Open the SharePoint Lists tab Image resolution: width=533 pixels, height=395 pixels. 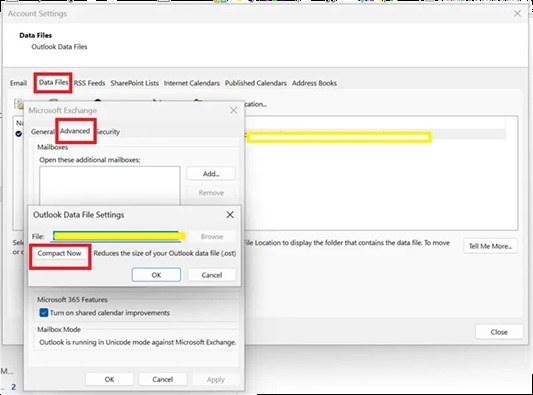pyautogui.click(x=135, y=83)
